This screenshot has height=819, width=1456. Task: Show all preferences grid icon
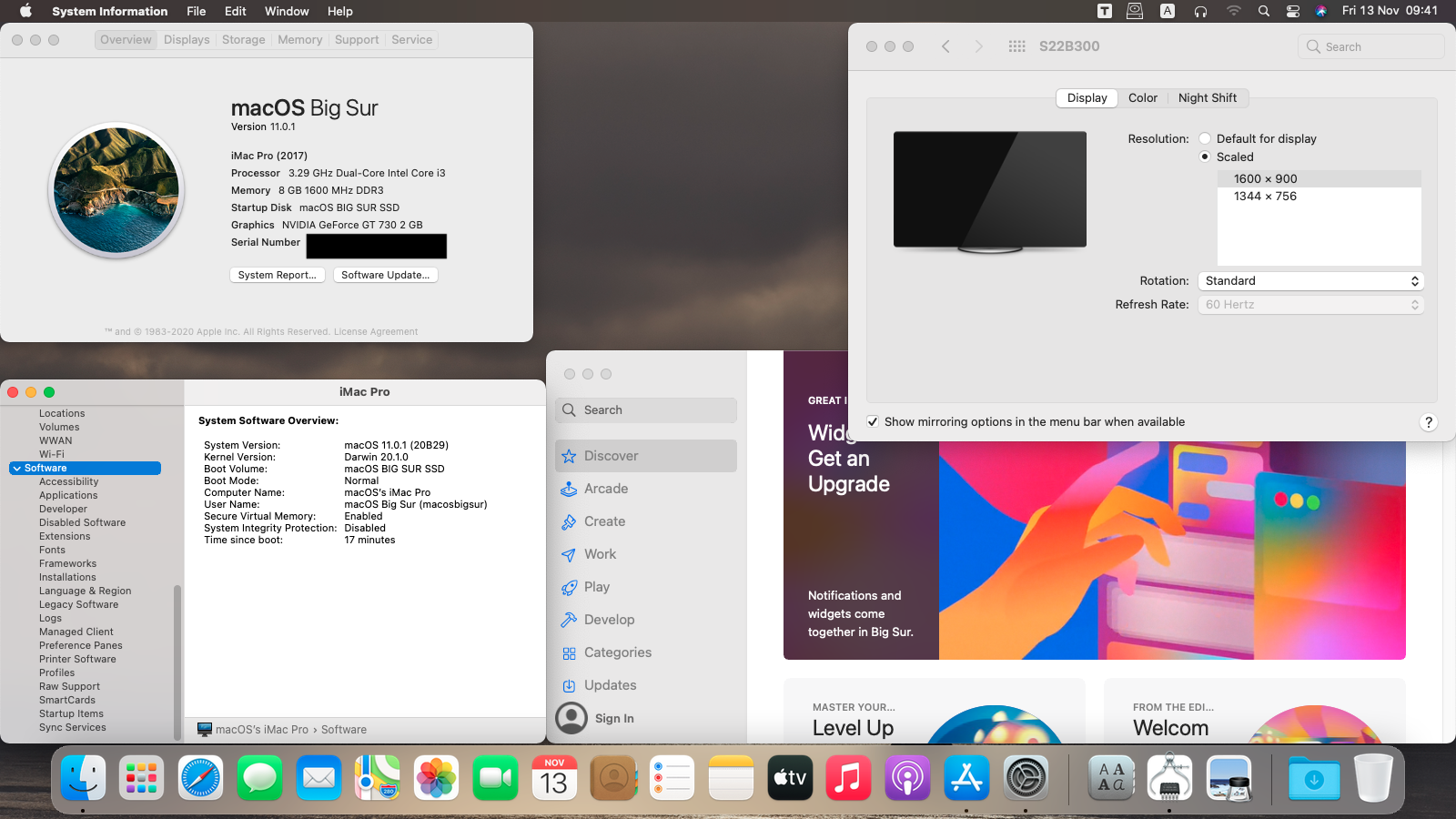[1017, 46]
